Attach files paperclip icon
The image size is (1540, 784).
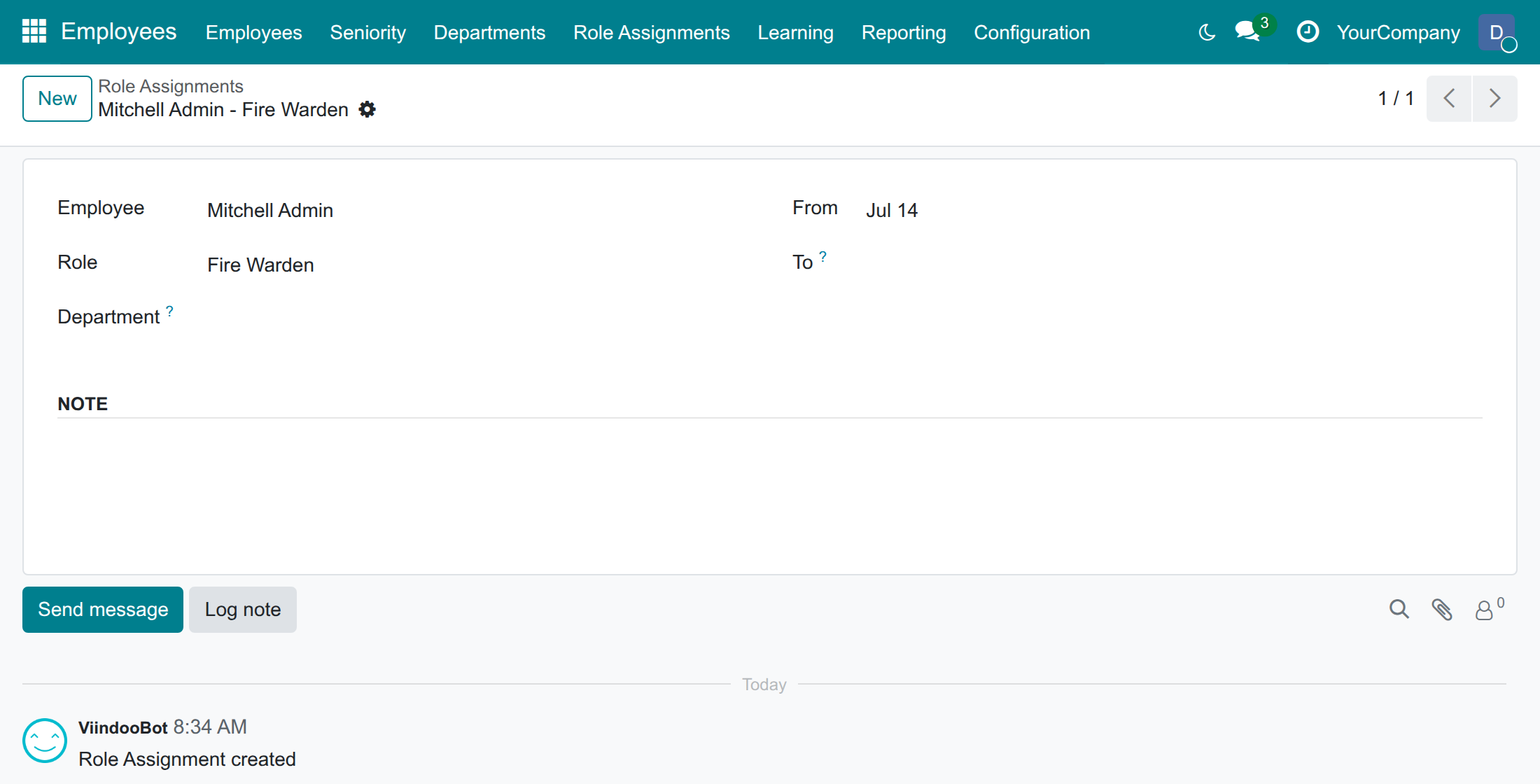[x=1442, y=610]
